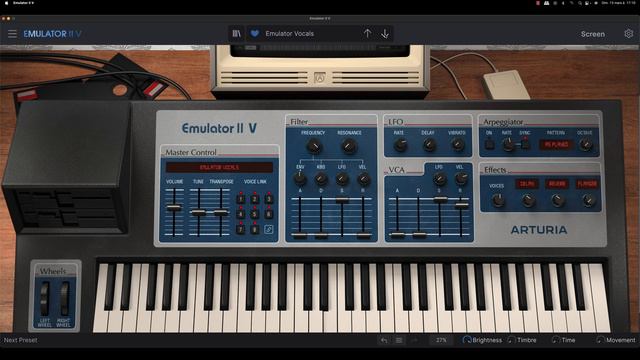The height and width of the screenshot is (360, 640).
Task: Click the Arpeggiator Octave knob
Action: (586, 144)
